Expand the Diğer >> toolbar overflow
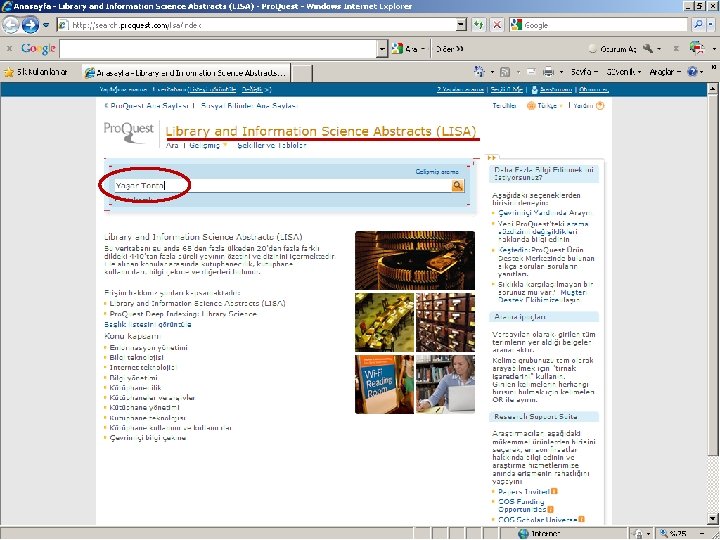The height and width of the screenshot is (540, 720). click(x=449, y=49)
